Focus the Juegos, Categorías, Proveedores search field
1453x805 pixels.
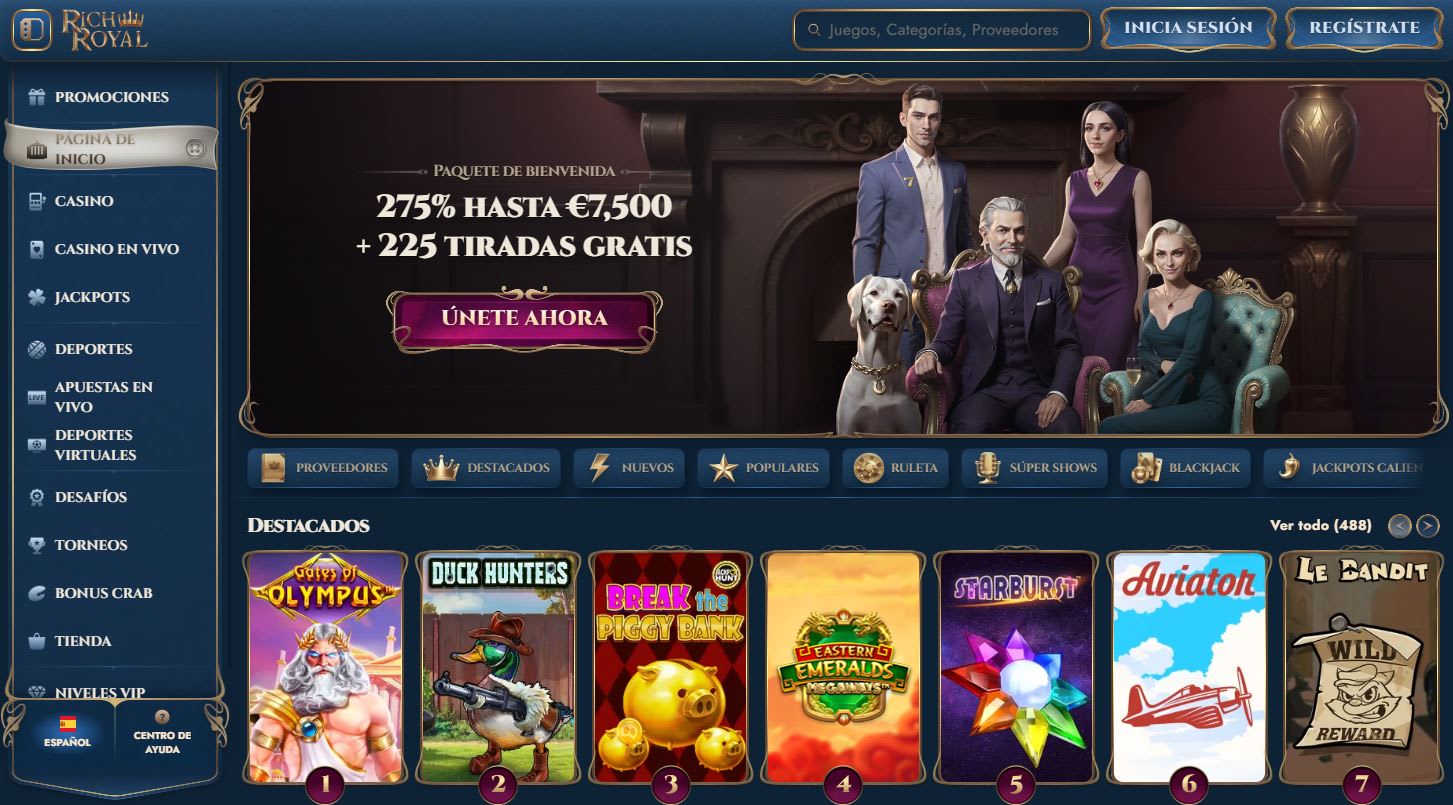coord(941,30)
